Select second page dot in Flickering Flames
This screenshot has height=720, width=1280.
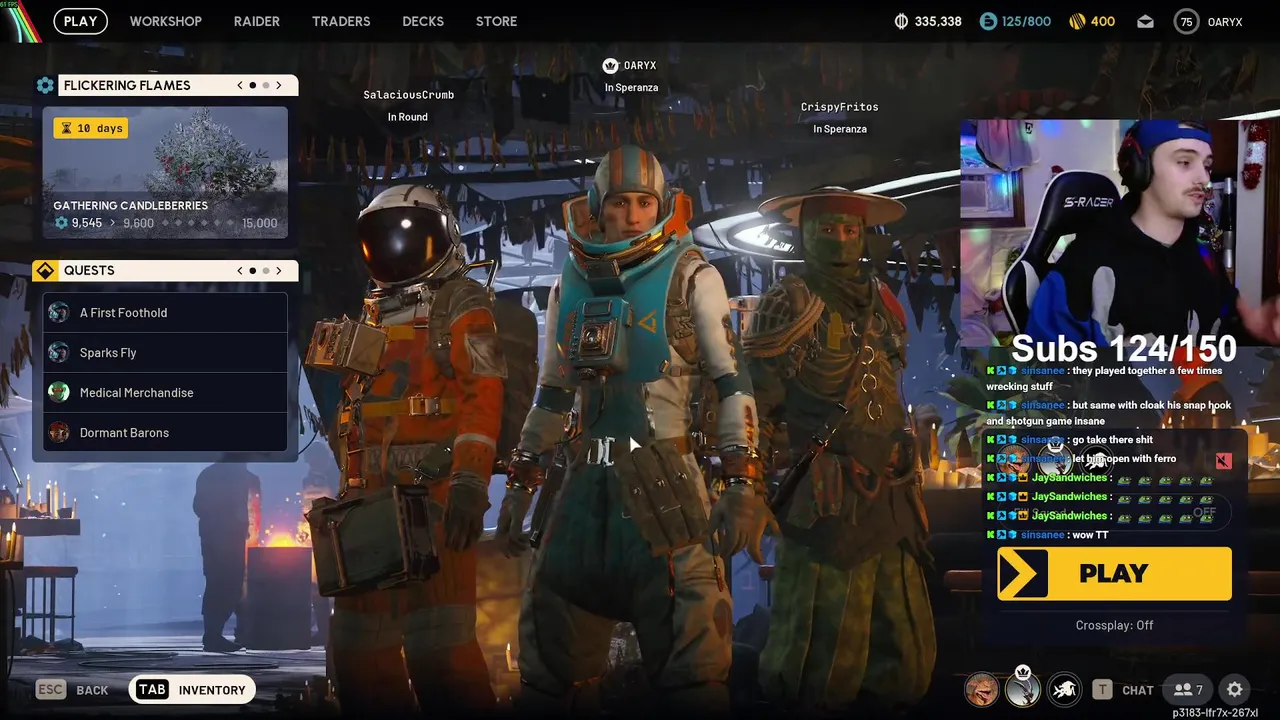pyautogui.click(x=265, y=85)
